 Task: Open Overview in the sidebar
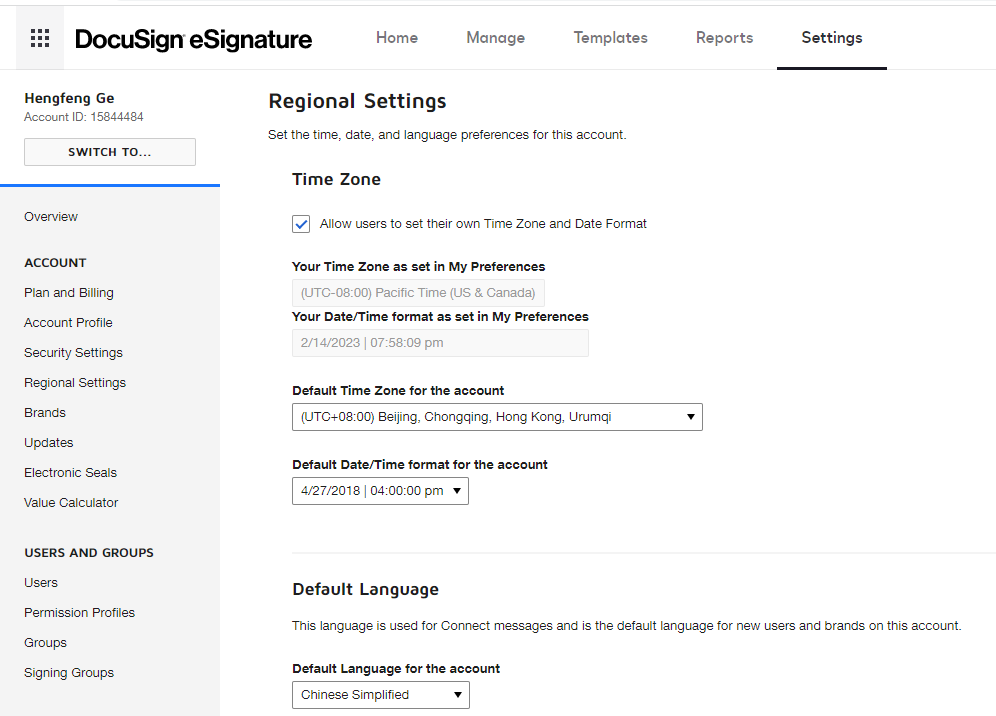(x=51, y=217)
